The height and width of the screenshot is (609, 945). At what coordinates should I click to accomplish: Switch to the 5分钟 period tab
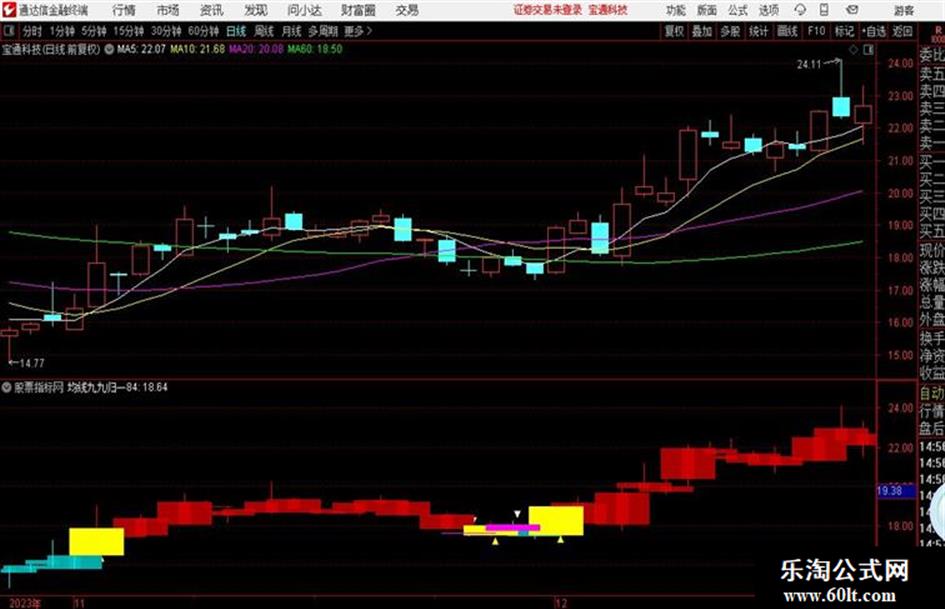(93, 31)
